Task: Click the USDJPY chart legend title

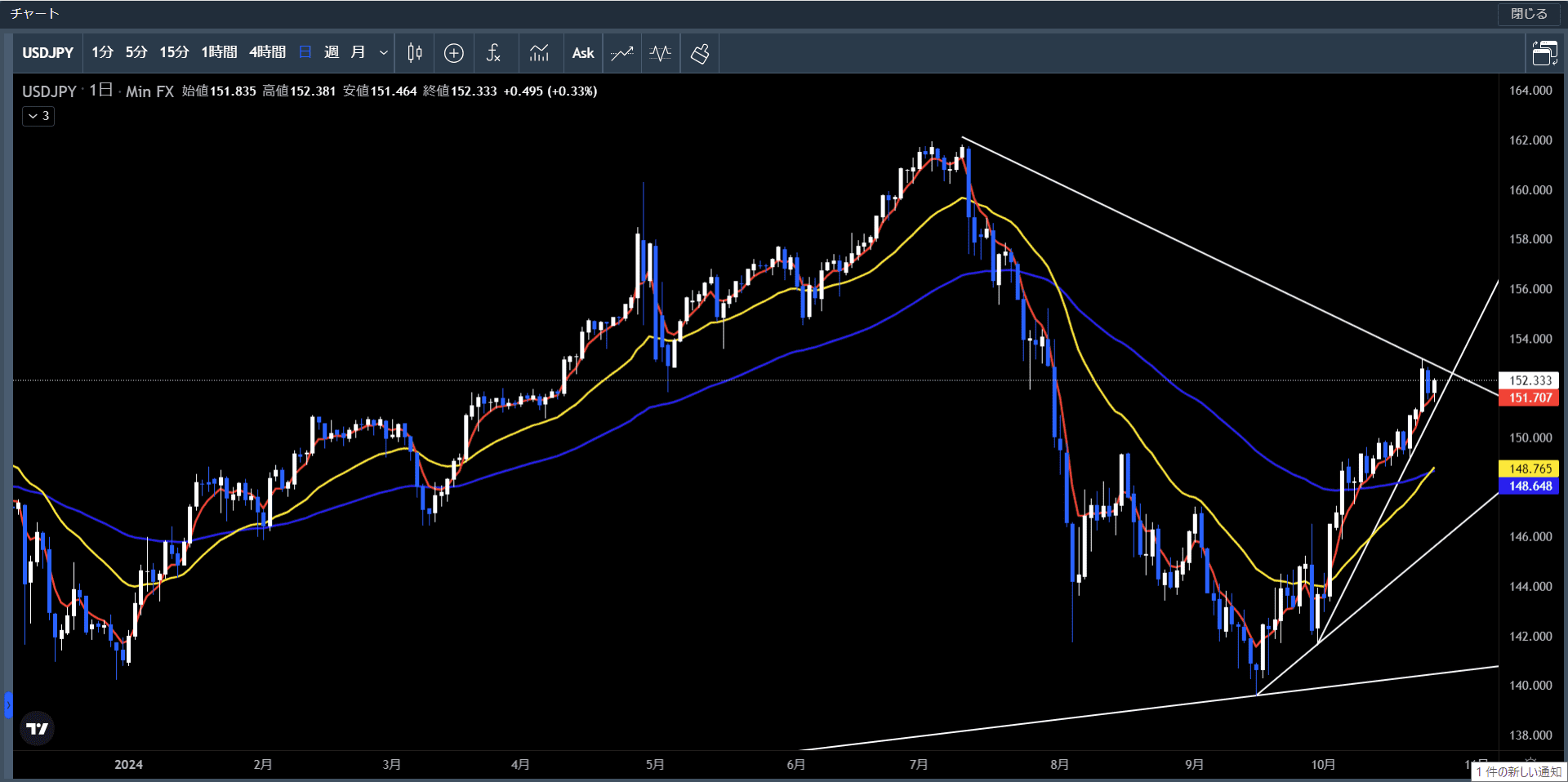Action: click(x=49, y=91)
